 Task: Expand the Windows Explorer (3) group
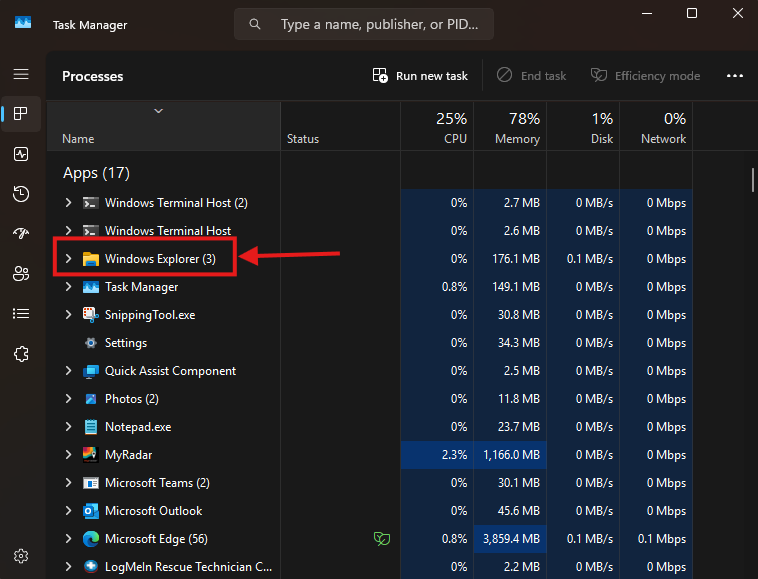click(68, 259)
